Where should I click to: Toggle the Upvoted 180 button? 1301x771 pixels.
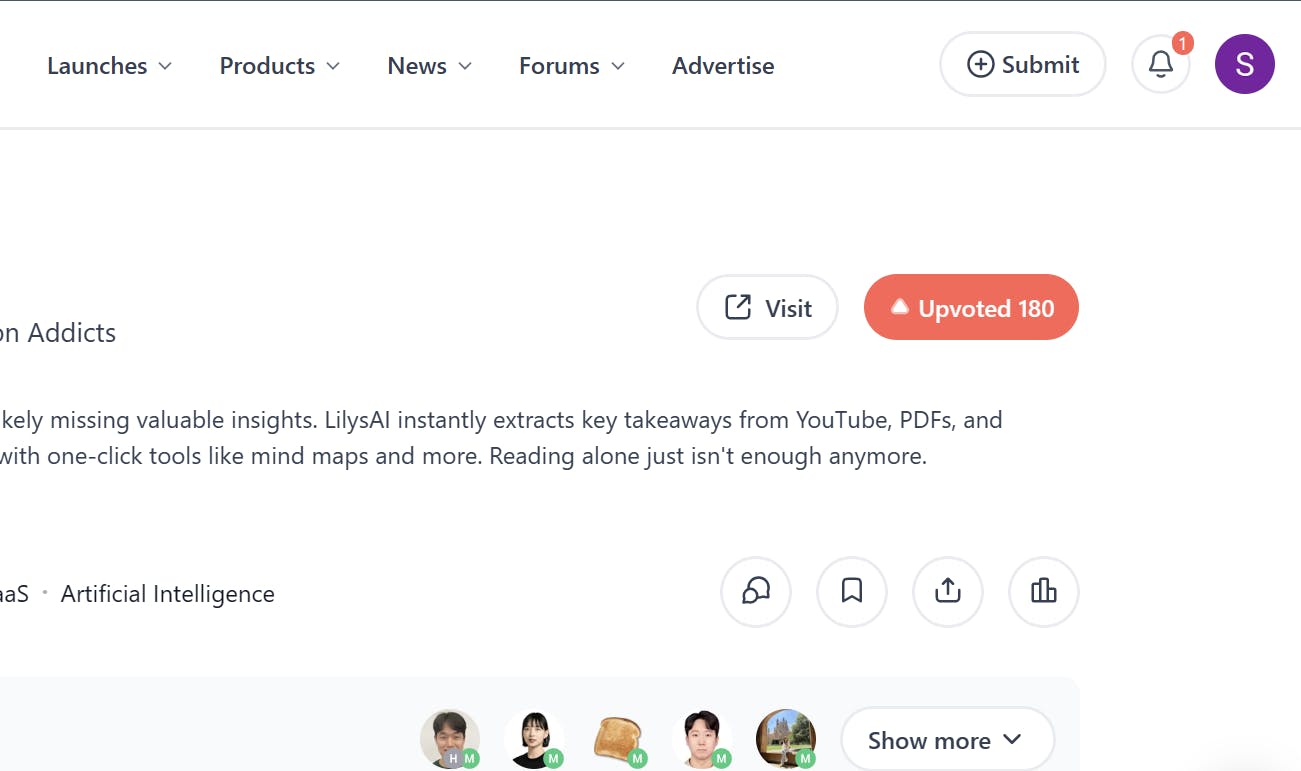point(971,307)
